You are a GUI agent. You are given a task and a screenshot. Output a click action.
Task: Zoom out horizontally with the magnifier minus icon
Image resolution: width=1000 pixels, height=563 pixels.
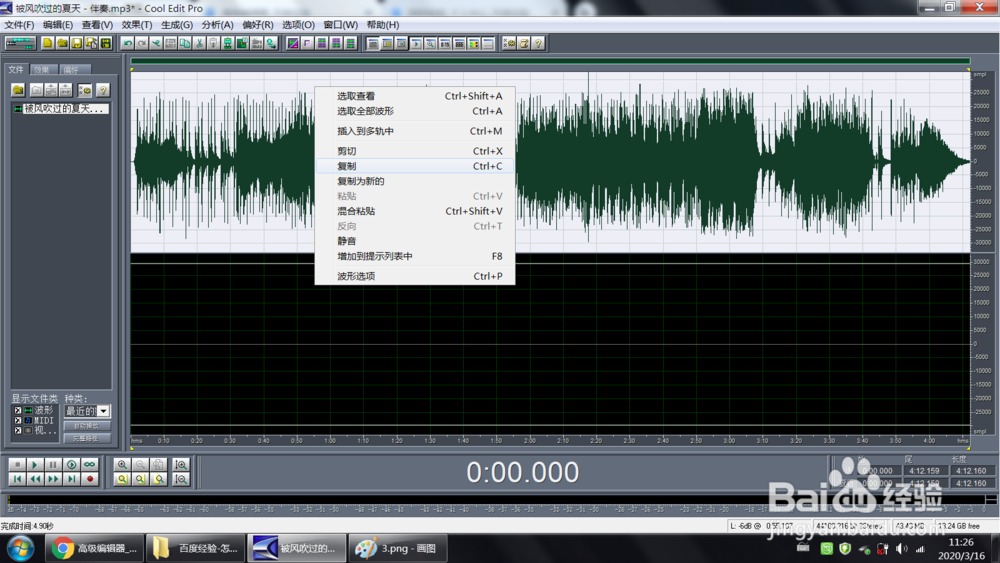pos(140,465)
